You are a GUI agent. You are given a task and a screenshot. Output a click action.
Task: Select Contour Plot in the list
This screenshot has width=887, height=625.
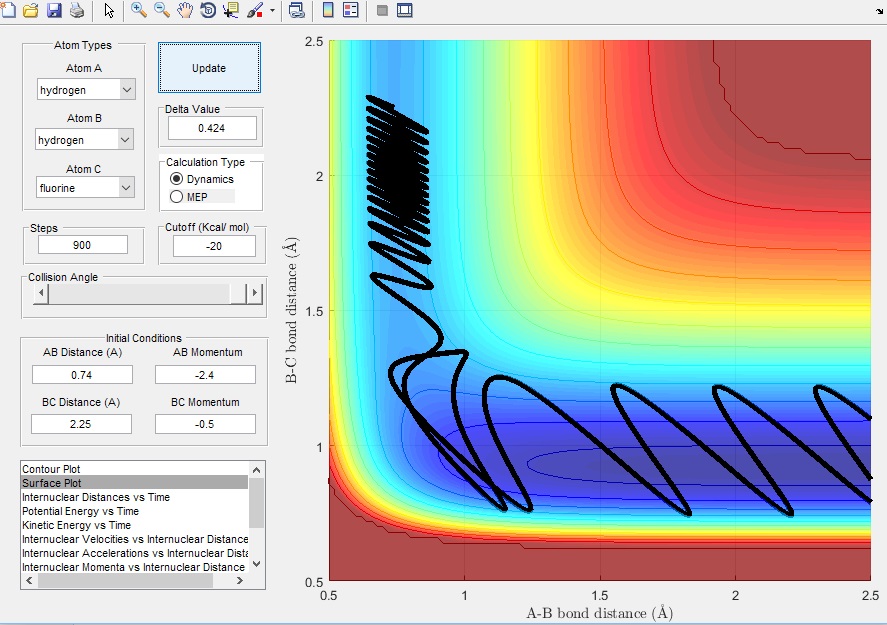[x=135, y=469]
